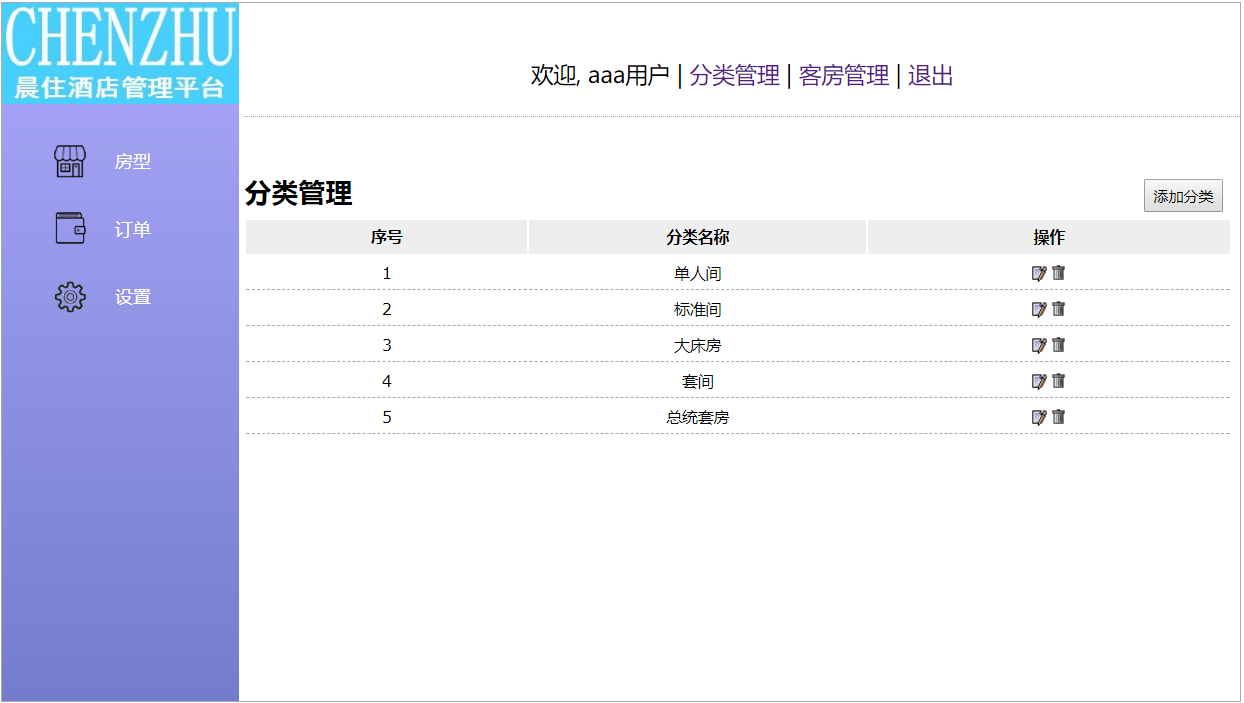Click the 序号 column header
The width and height of the screenshot is (1244, 703).
[x=387, y=237]
